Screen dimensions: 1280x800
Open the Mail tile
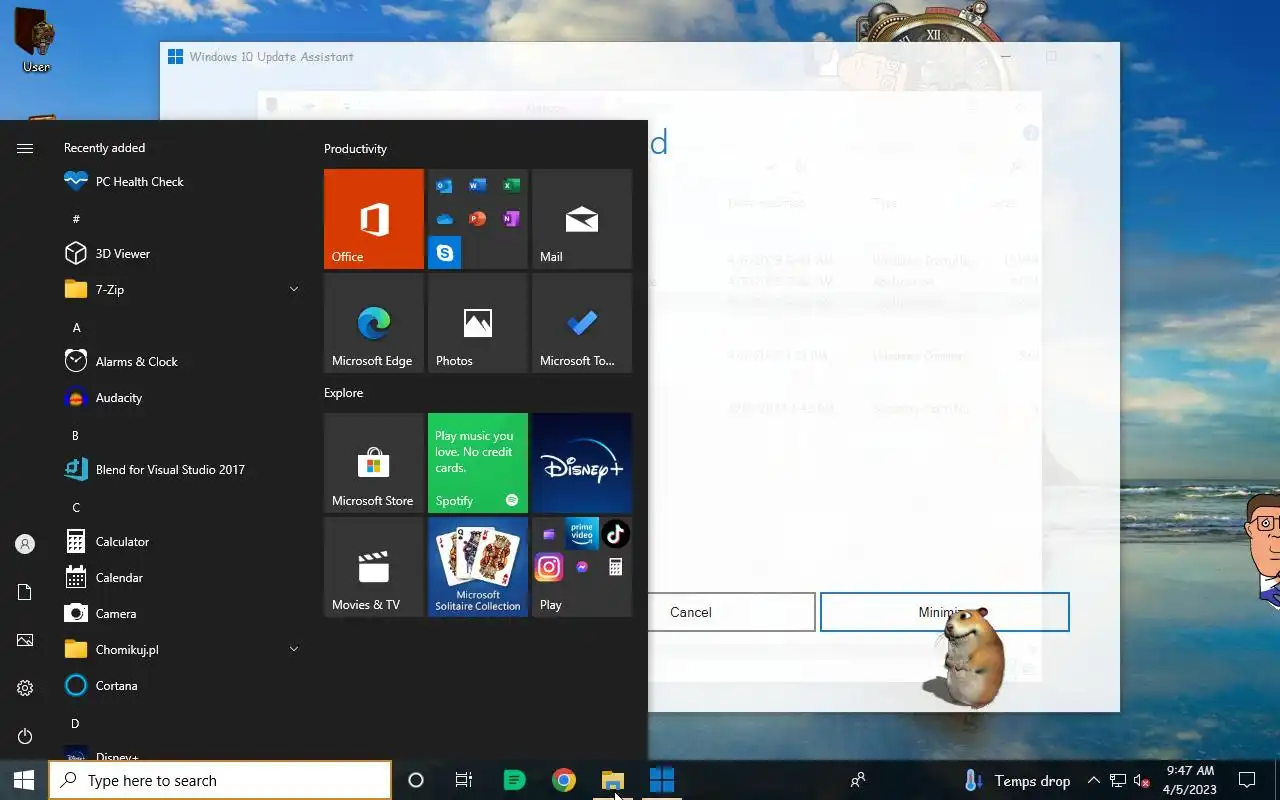click(x=582, y=219)
